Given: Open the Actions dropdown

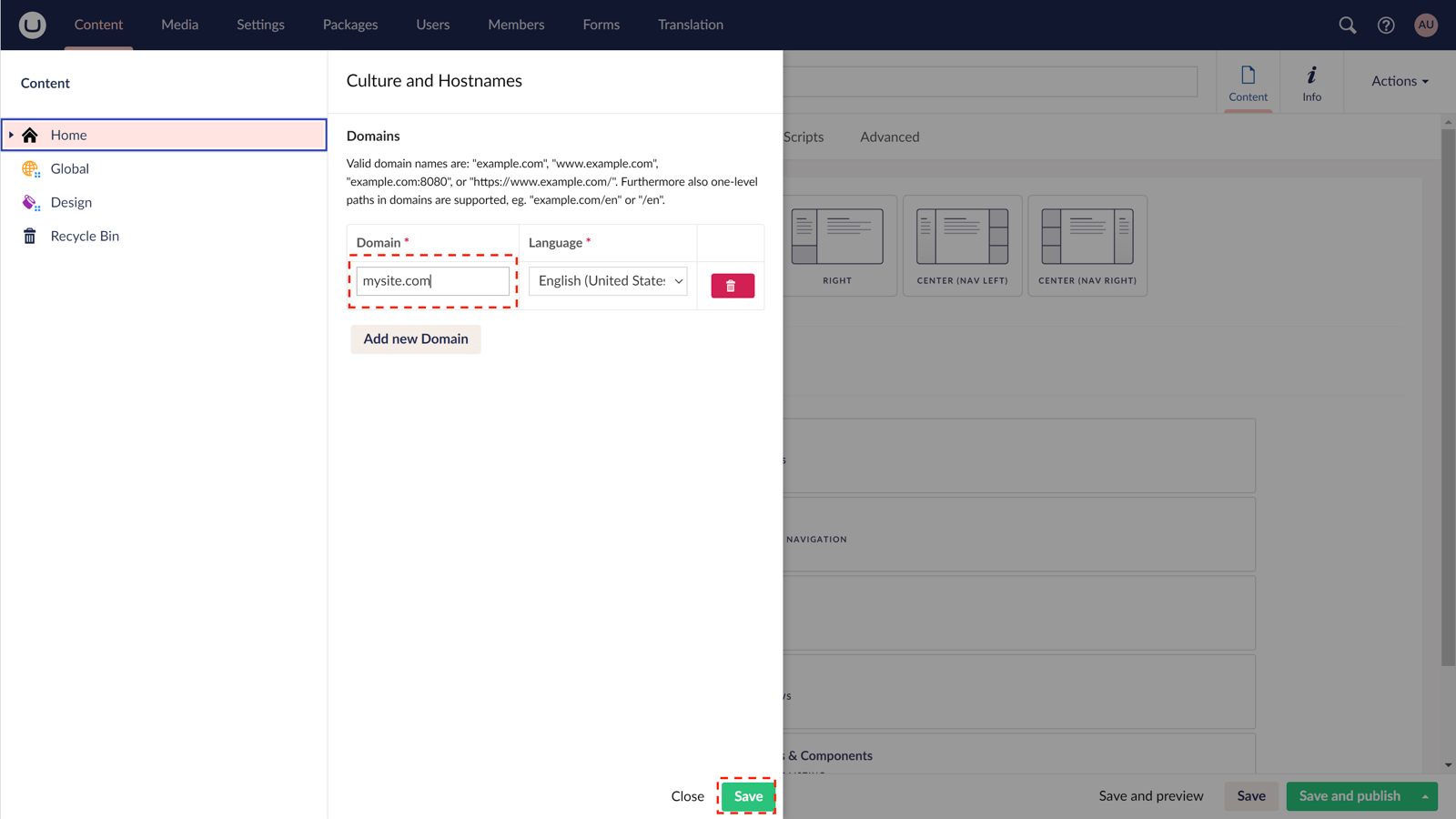Looking at the screenshot, I should click(1398, 81).
